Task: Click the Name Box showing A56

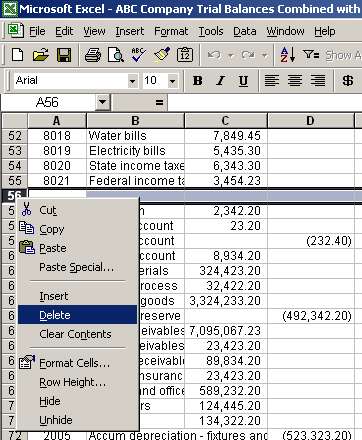Action: click(47, 102)
